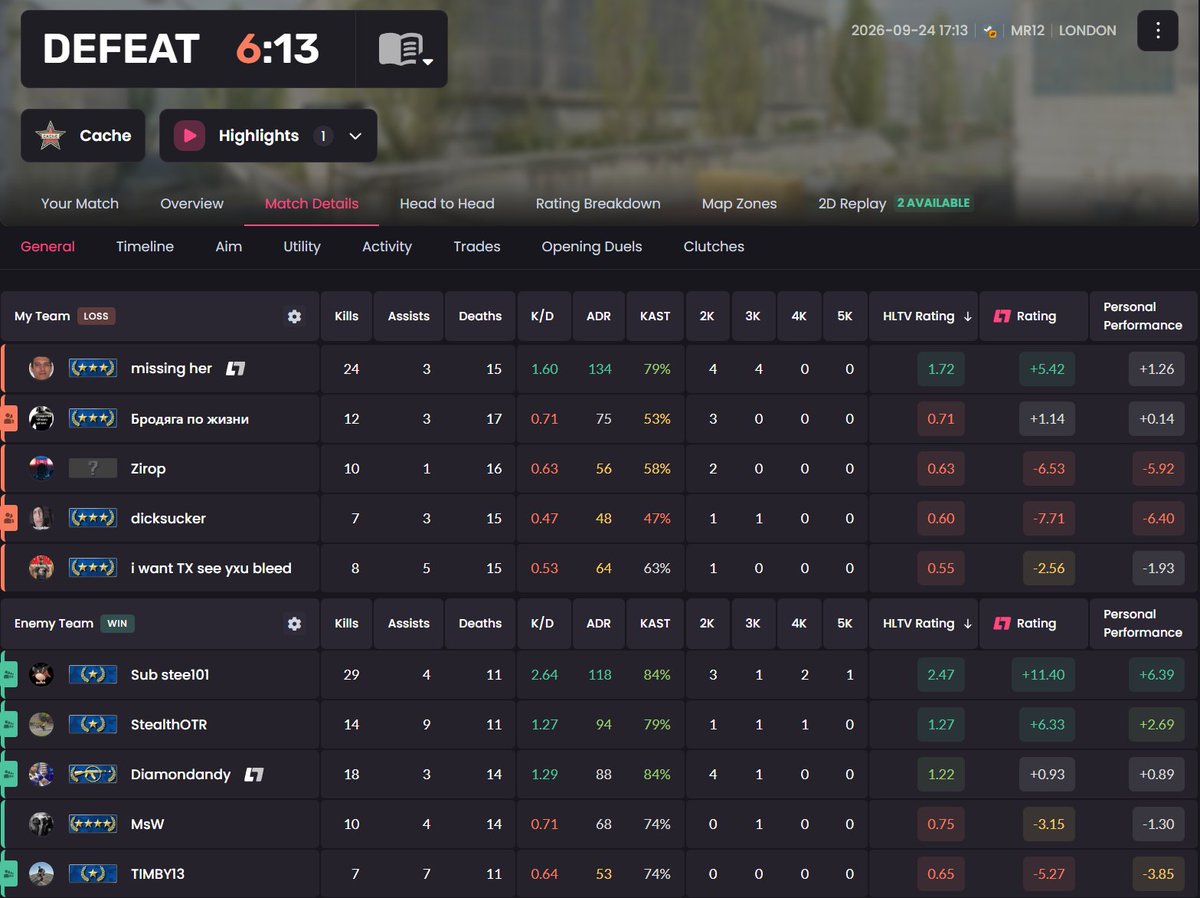Click StealthOTR's avatar picture
1200x898 pixels.
(41, 725)
